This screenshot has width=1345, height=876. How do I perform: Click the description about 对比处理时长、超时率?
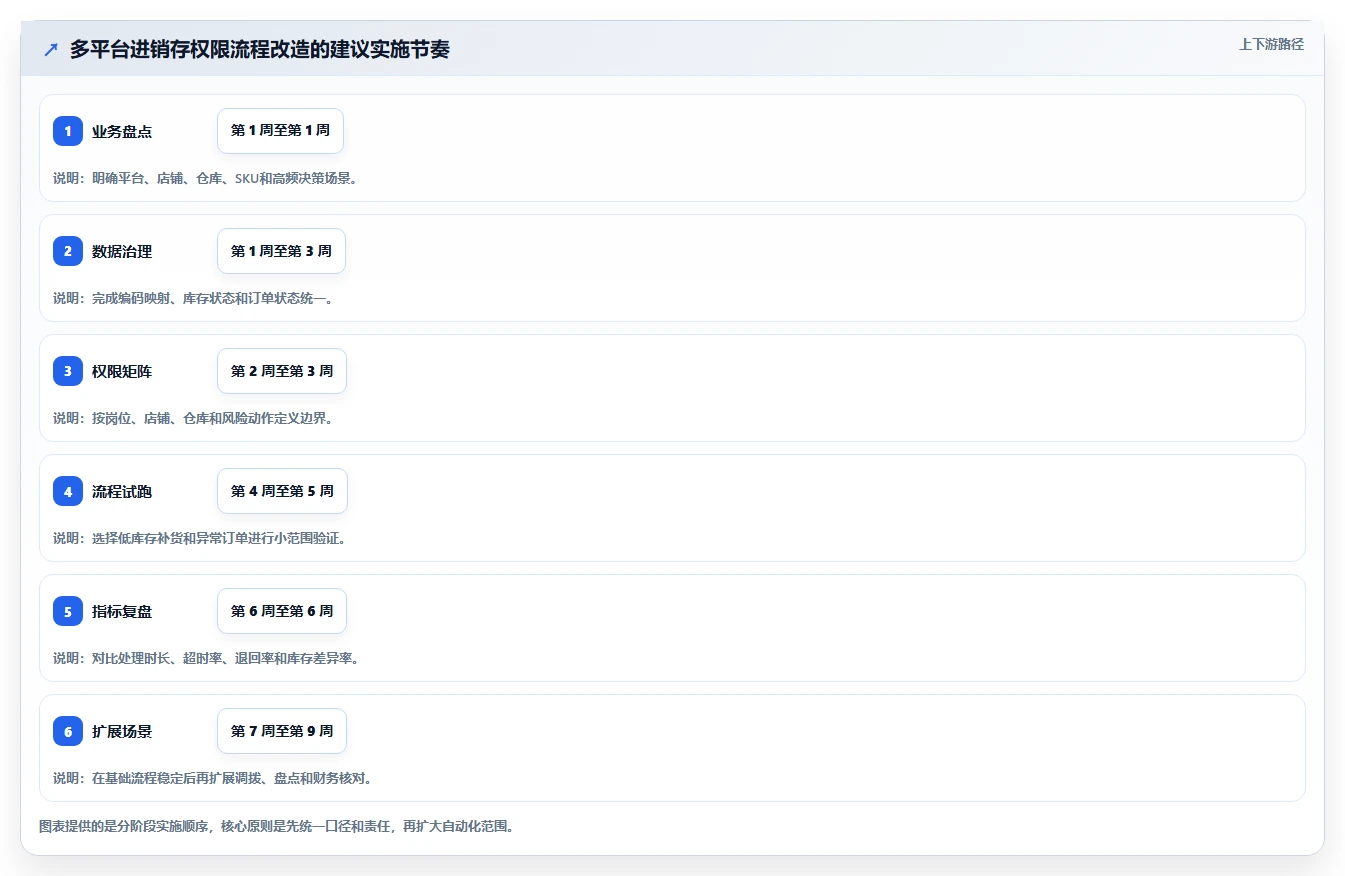(206, 658)
